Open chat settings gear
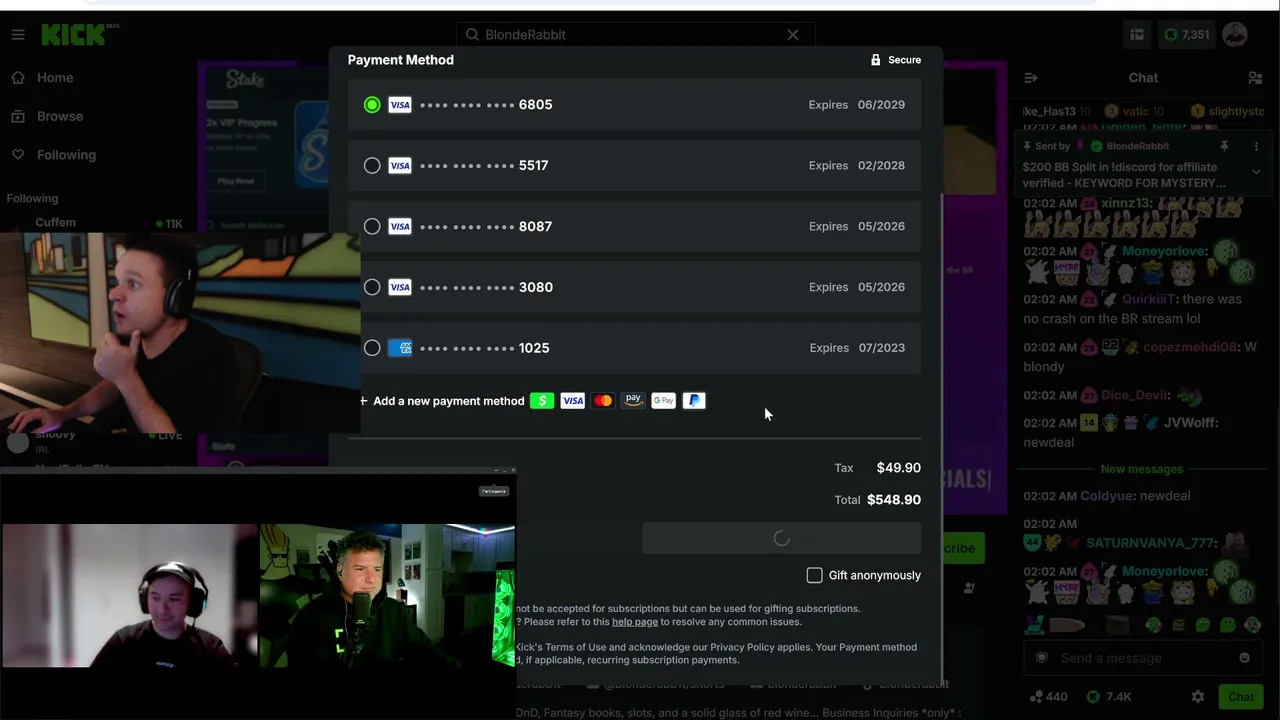The image size is (1280, 720). [x=1198, y=697]
